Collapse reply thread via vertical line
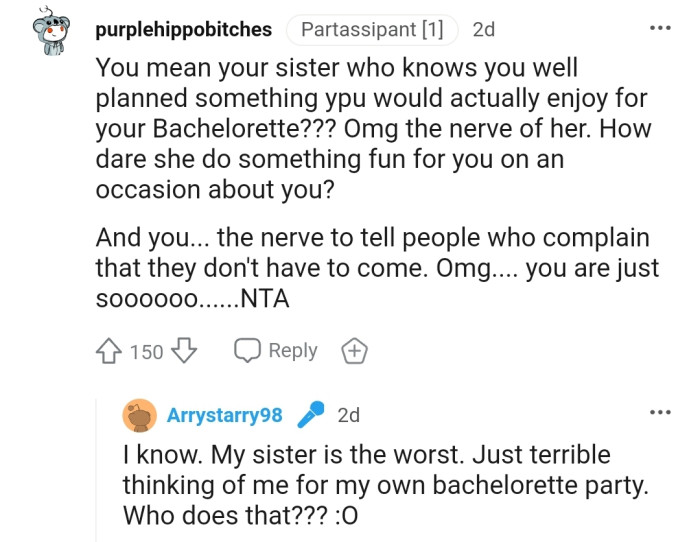This screenshot has height=542, width=700. [x=97, y=470]
